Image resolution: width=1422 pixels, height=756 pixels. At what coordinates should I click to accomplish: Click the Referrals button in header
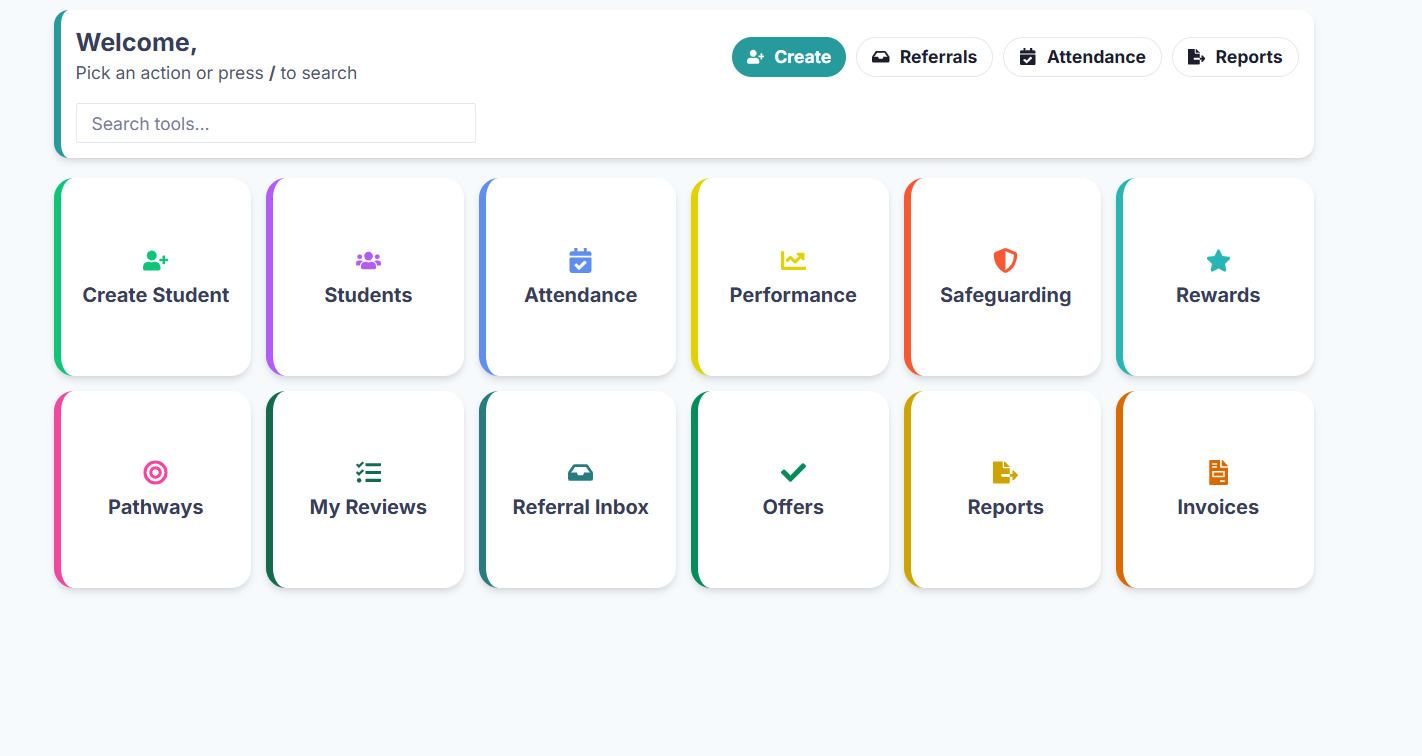924,57
